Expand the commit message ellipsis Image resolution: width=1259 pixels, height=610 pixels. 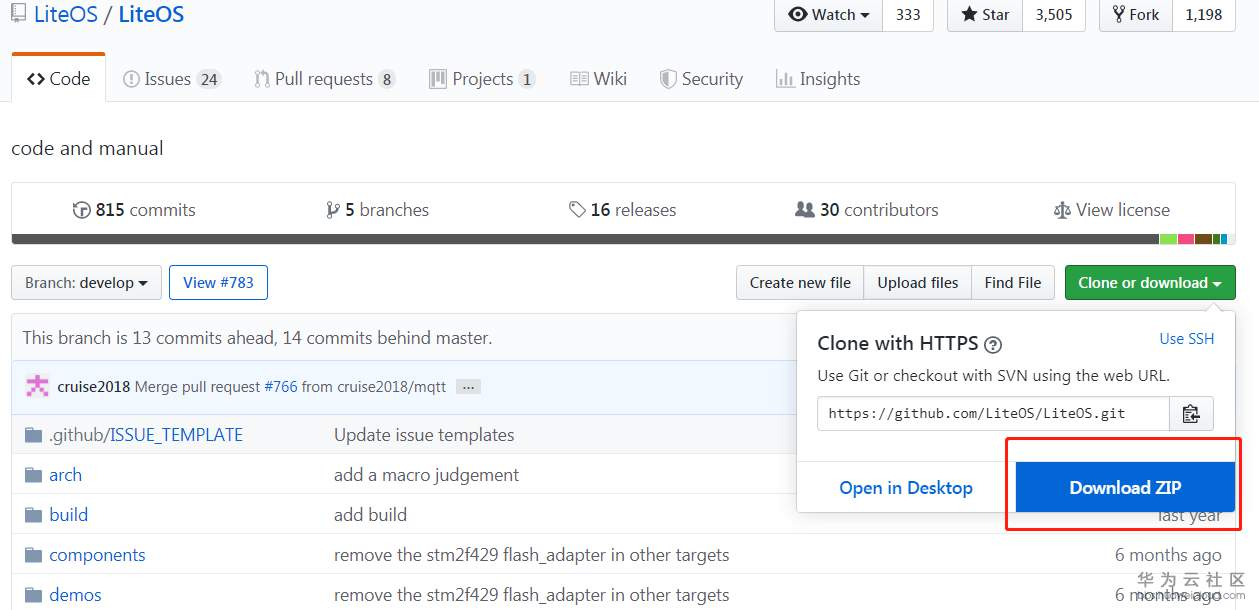(x=467, y=387)
